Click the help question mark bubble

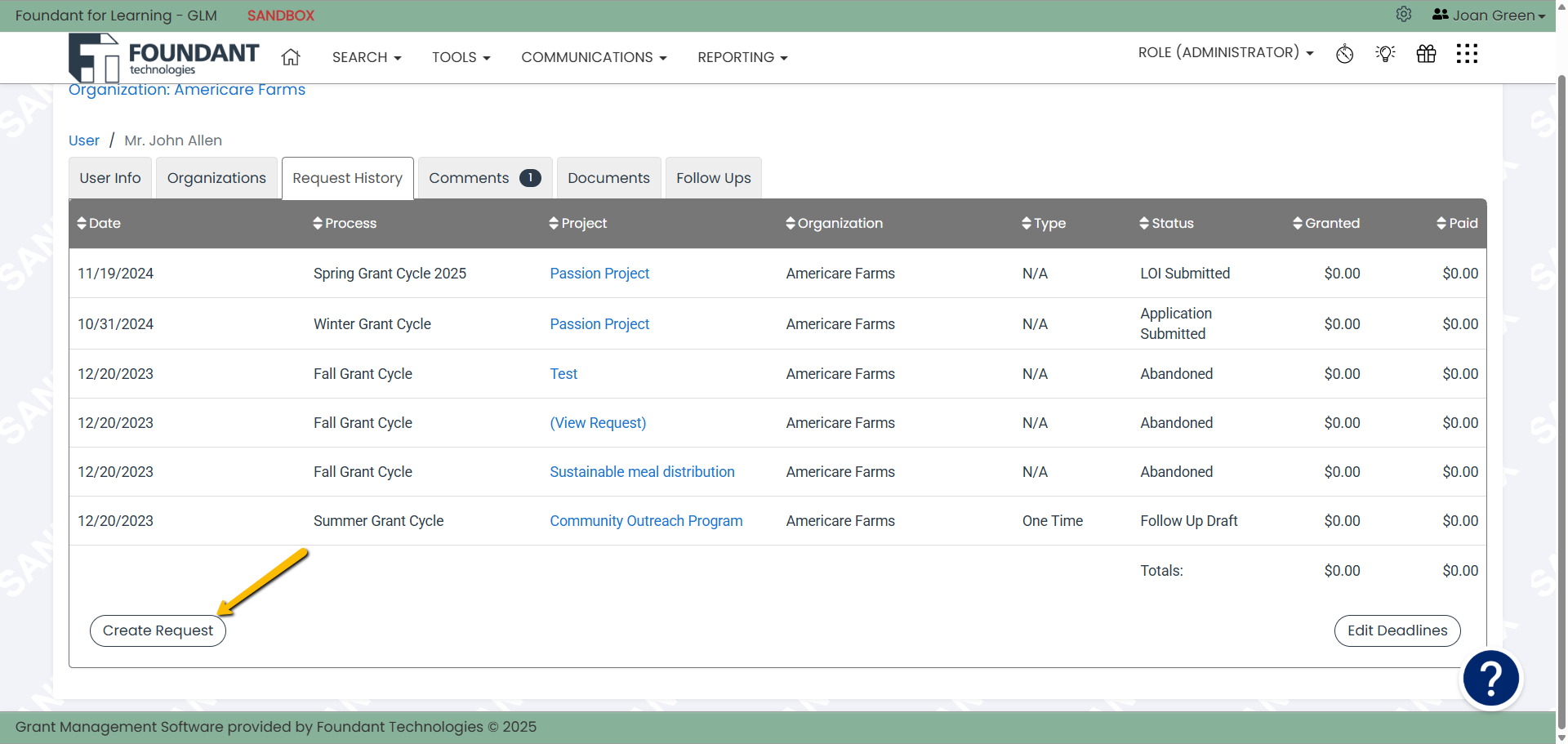pos(1490,677)
